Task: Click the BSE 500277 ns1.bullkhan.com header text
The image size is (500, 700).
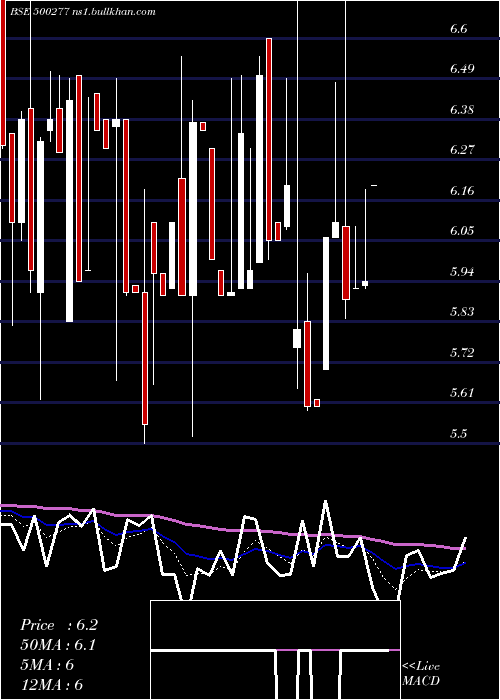Action: [x=83, y=12]
